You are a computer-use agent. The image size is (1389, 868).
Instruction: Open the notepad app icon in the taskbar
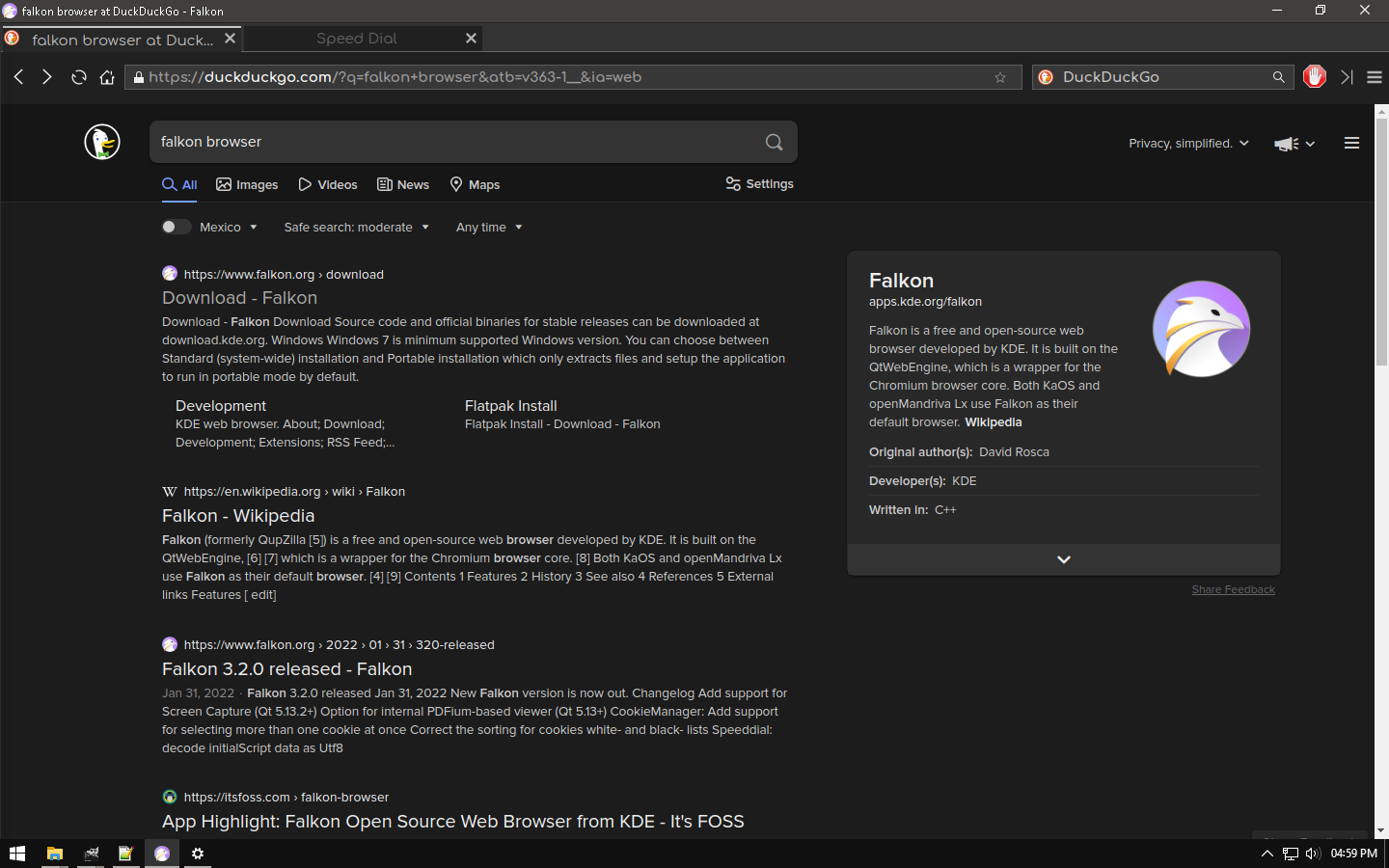tap(125, 854)
